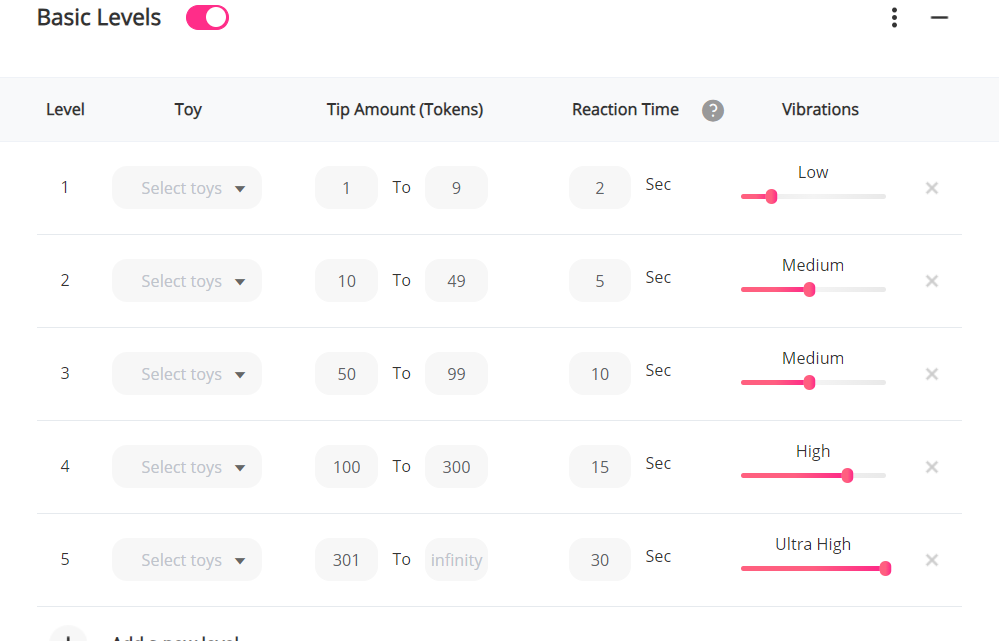Open the three-dot options menu
The width and height of the screenshot is (999, 641).
(894, 18)
